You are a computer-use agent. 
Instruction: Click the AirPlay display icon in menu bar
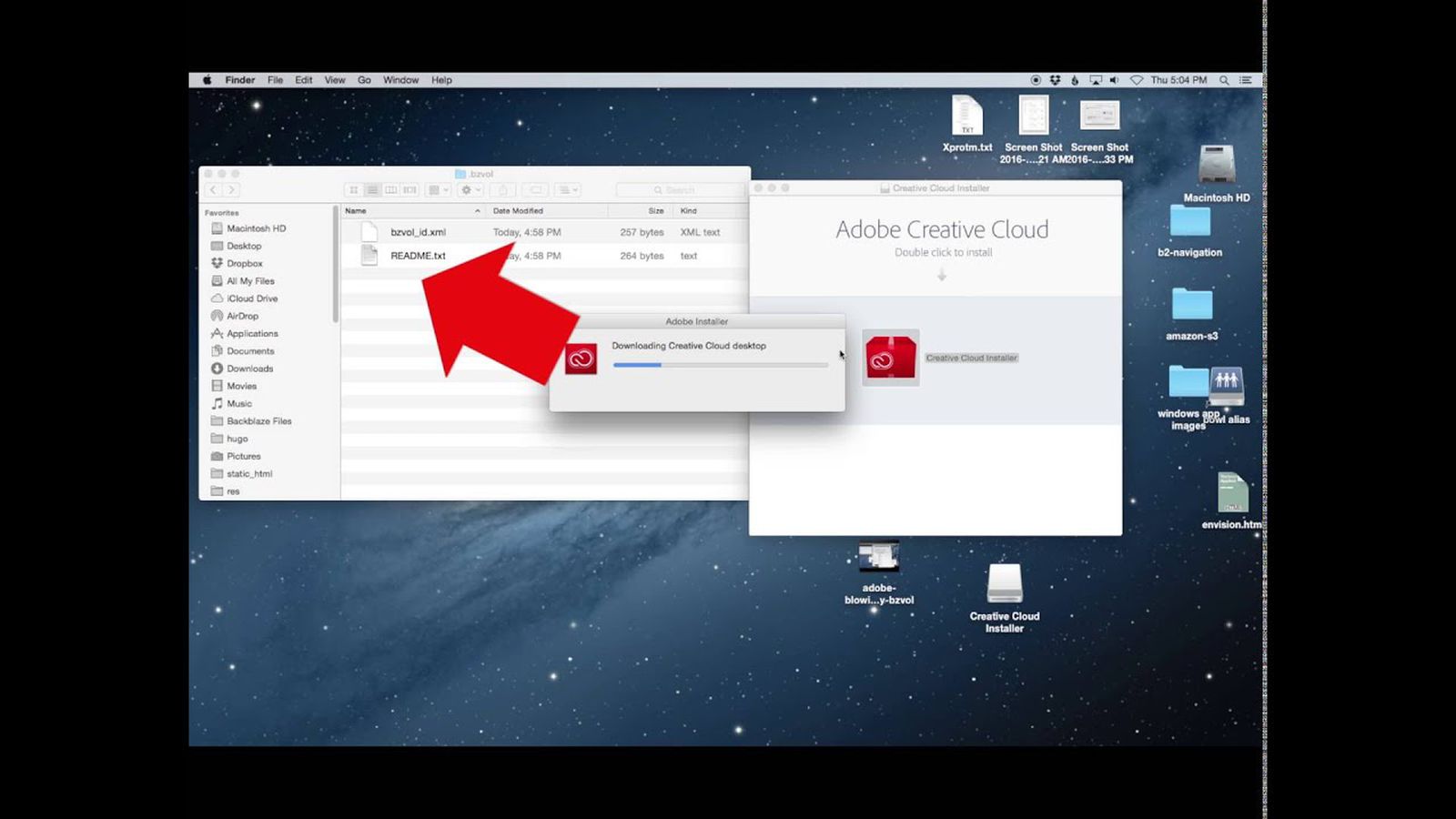tap(1095, 80)
